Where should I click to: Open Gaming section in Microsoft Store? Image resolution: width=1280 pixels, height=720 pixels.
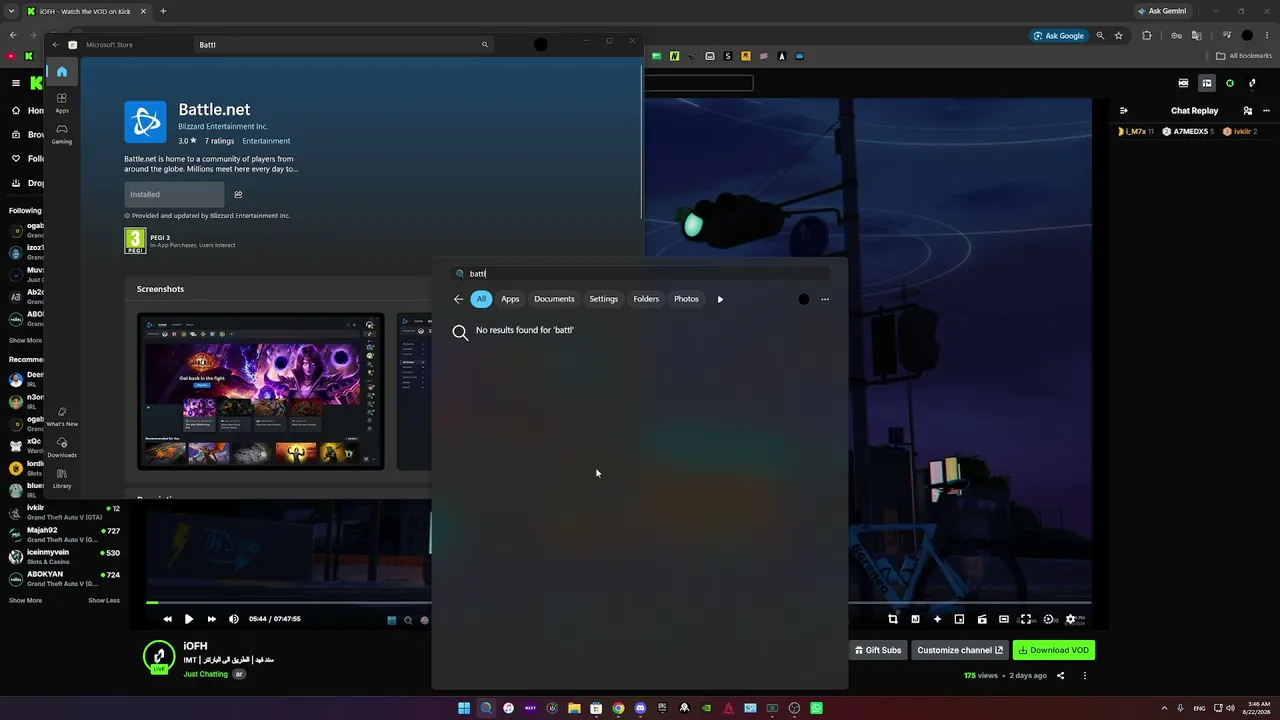pos(62,133)
